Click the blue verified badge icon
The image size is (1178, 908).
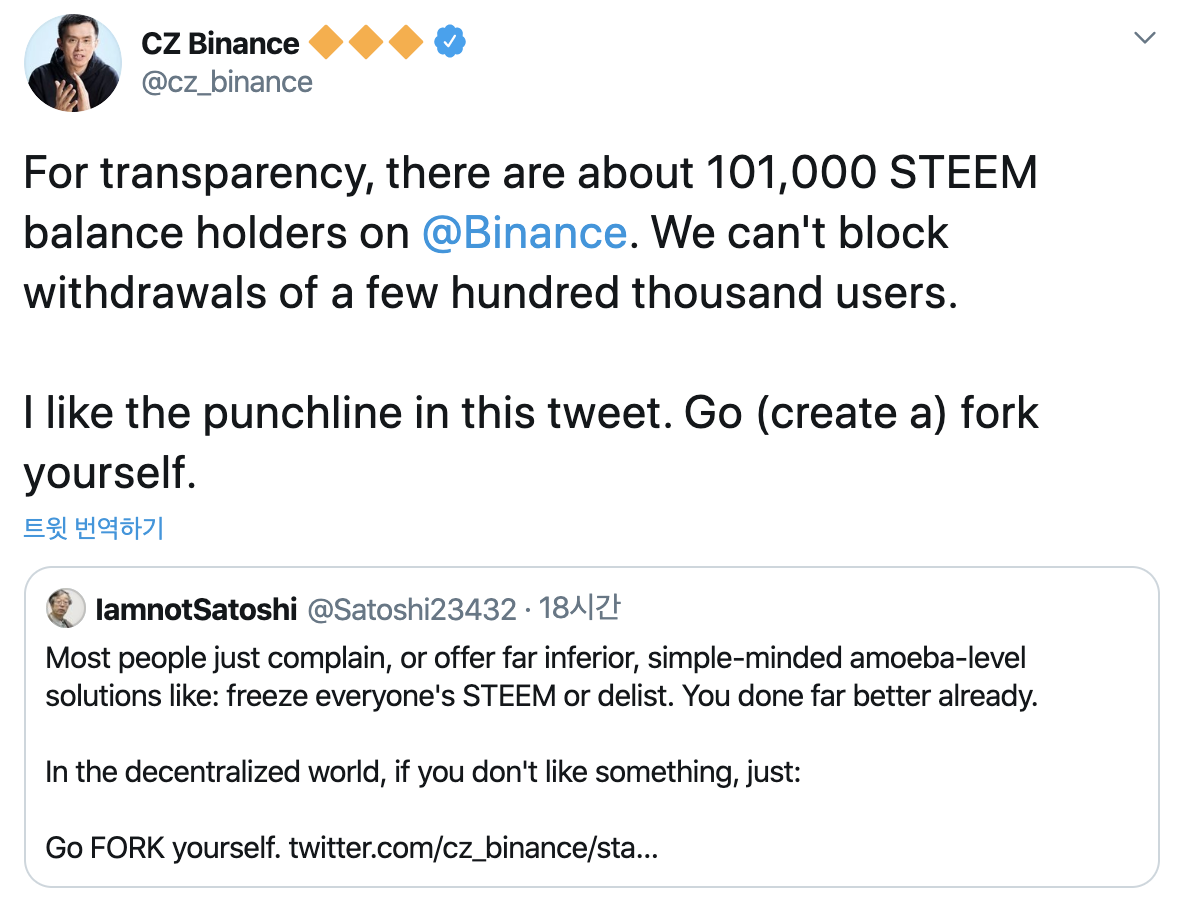452,42
